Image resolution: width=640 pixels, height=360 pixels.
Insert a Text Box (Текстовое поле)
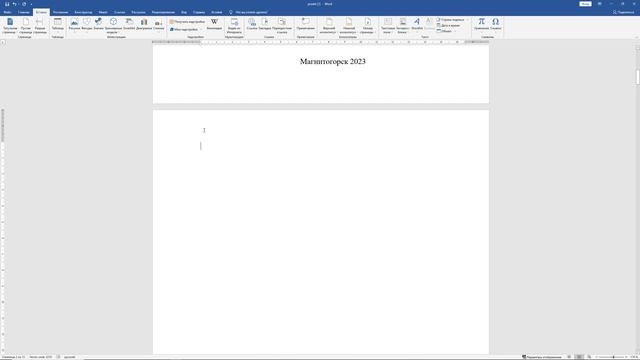click(388, 25)
